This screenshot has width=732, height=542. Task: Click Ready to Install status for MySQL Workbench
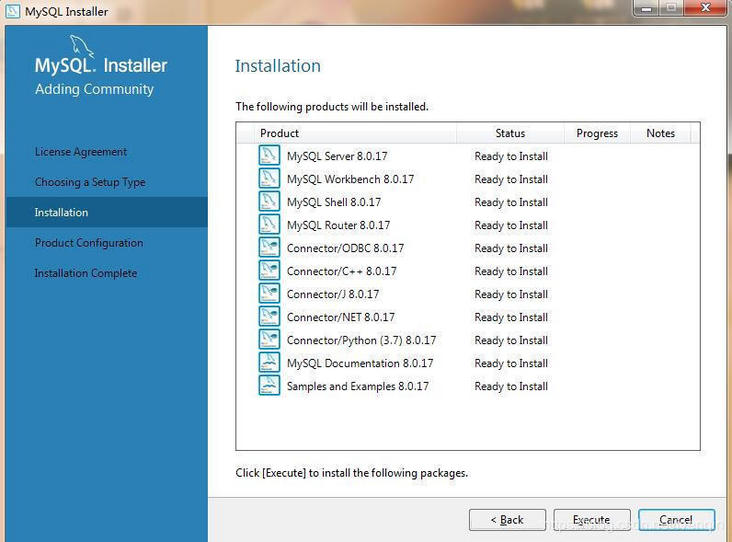[x=511, y=179]
